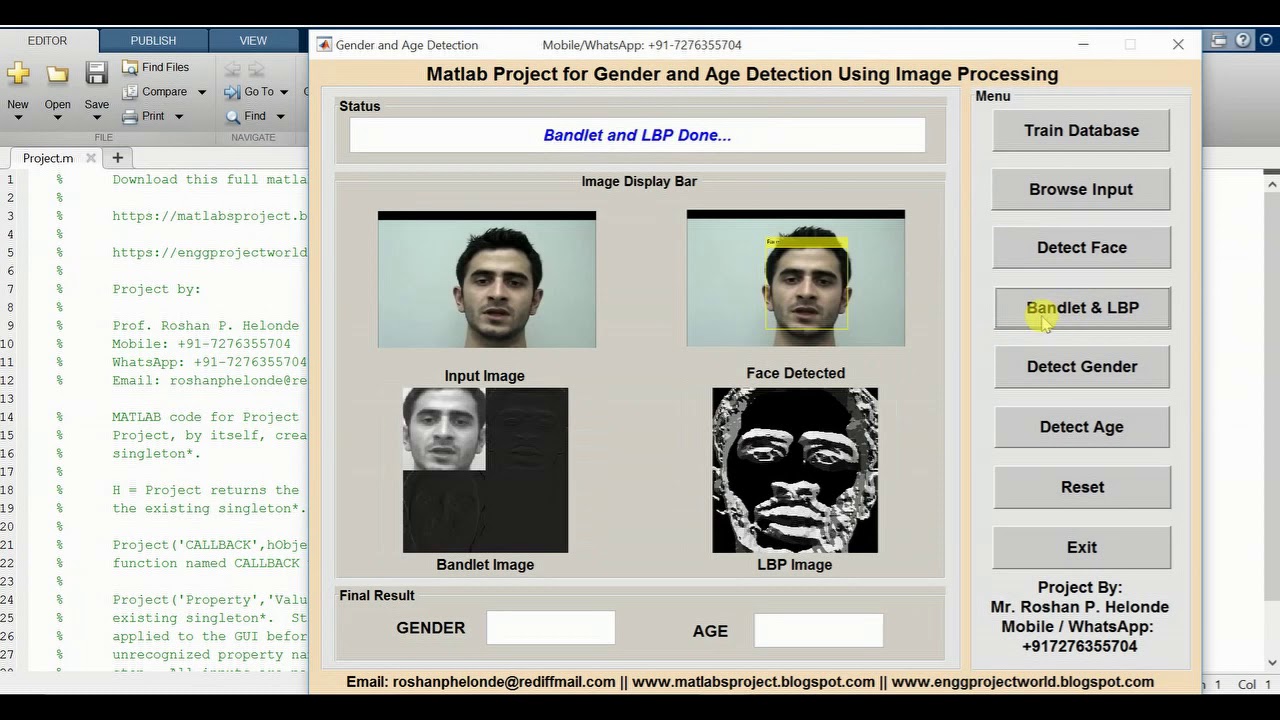Viewport: 1280px width, 720px height.
Task: Click line number 14 in editor gutter
Action: 10,417
